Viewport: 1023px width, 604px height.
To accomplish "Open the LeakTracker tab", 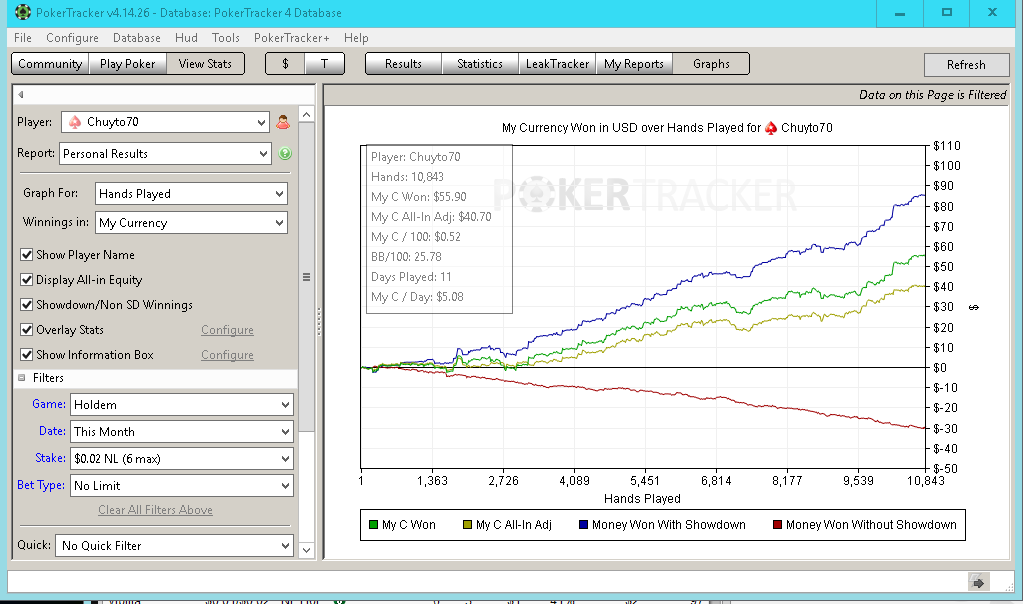I will (557, 64).
